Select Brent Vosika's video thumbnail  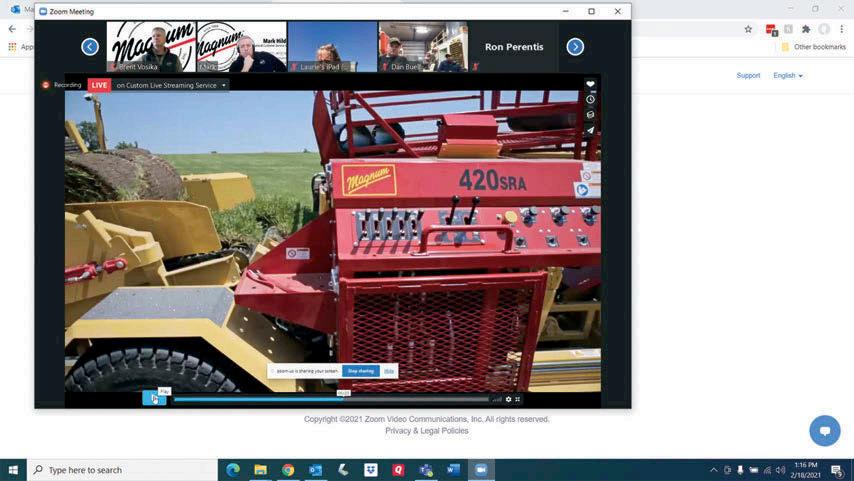click(x=151, y=47)
